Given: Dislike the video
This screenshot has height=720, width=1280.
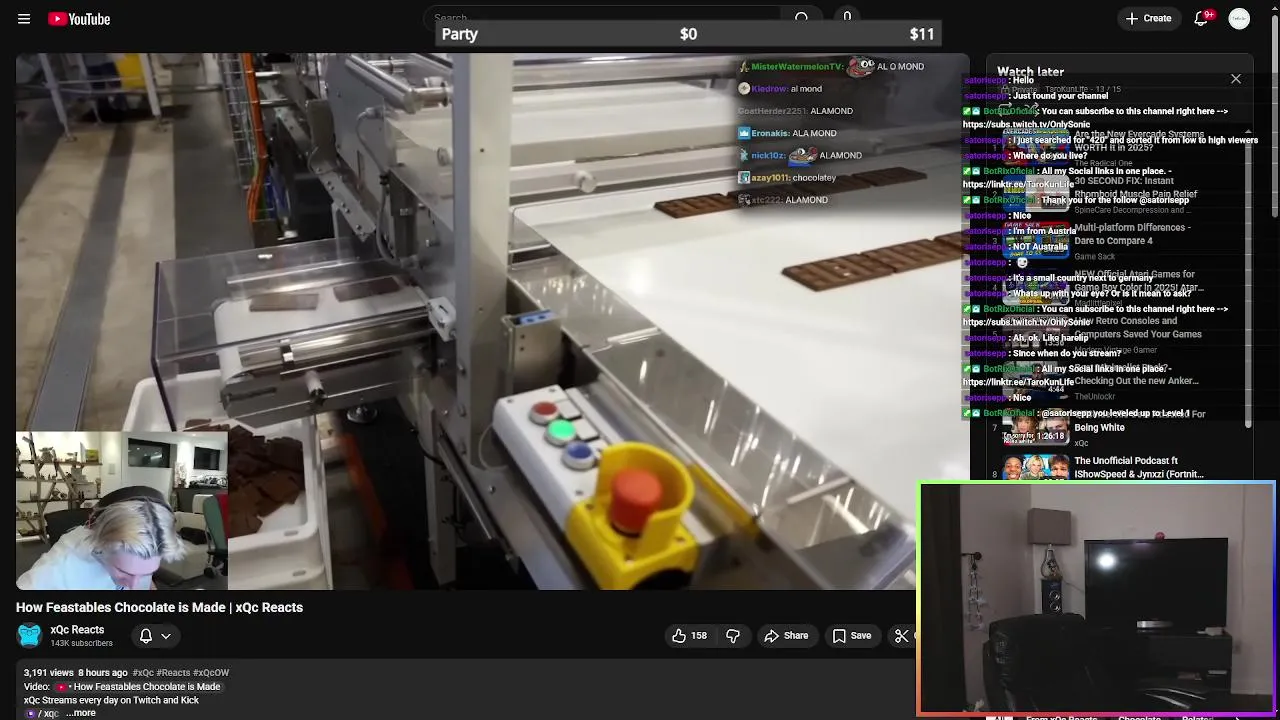Looking at the screenshot, I should (733, 636).
